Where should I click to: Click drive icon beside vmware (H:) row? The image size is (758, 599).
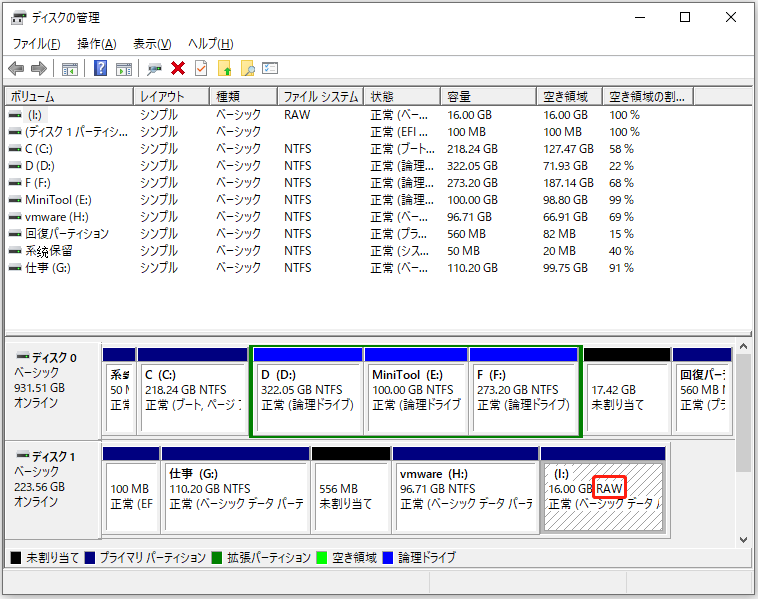click(x=15, y=217)
